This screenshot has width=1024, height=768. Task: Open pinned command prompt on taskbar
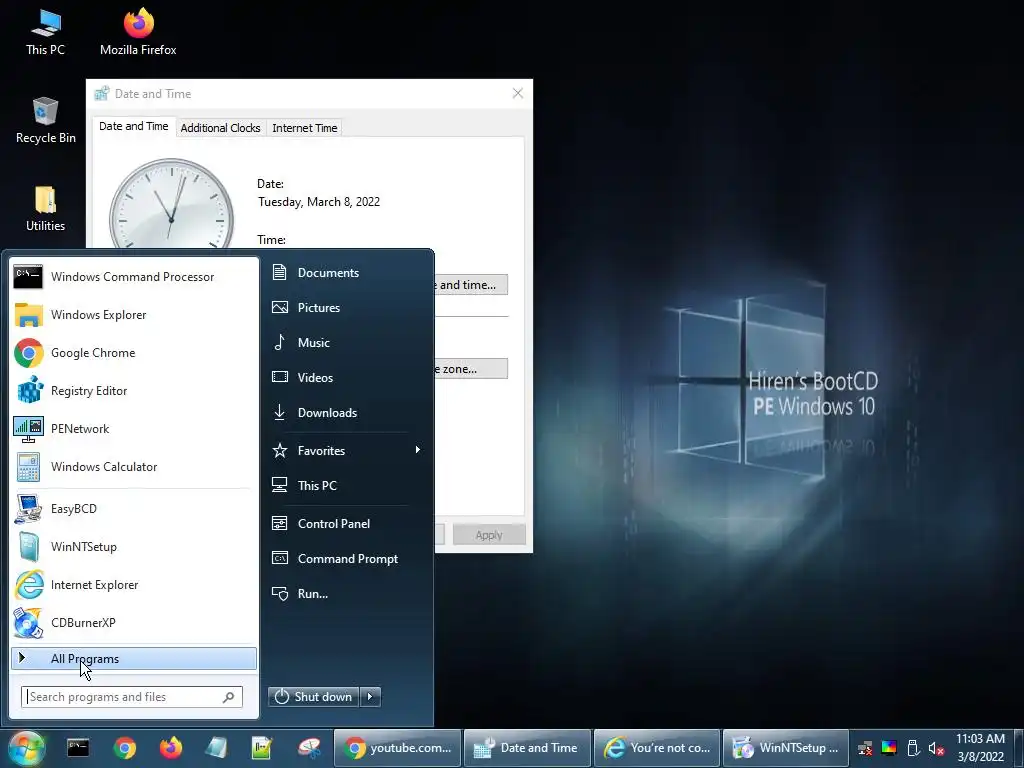(x=78, y=748)
